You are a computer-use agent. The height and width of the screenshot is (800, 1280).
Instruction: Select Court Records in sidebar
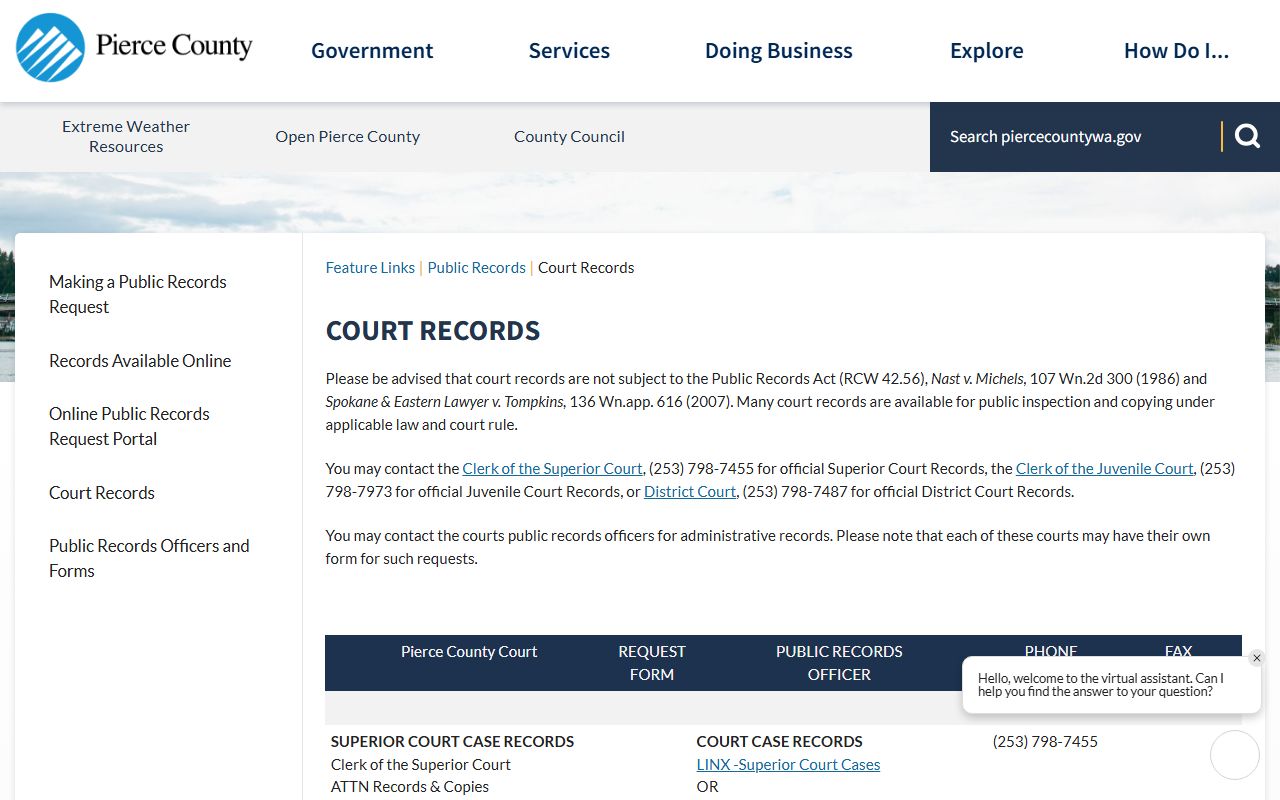click(102, 493)
